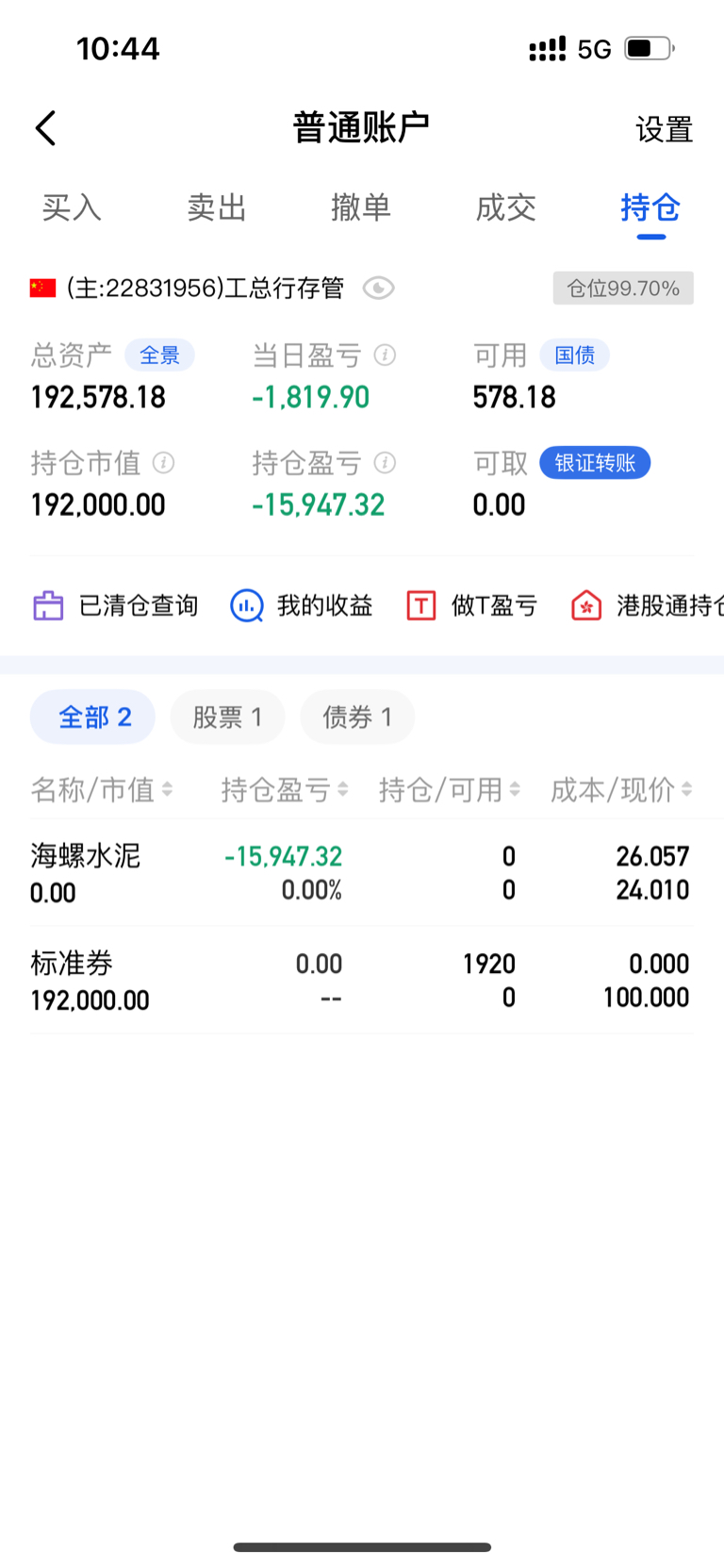Sort by 名称/市值 column
The height and width of the screenshot is (1568, 724).
coord(102,789)
